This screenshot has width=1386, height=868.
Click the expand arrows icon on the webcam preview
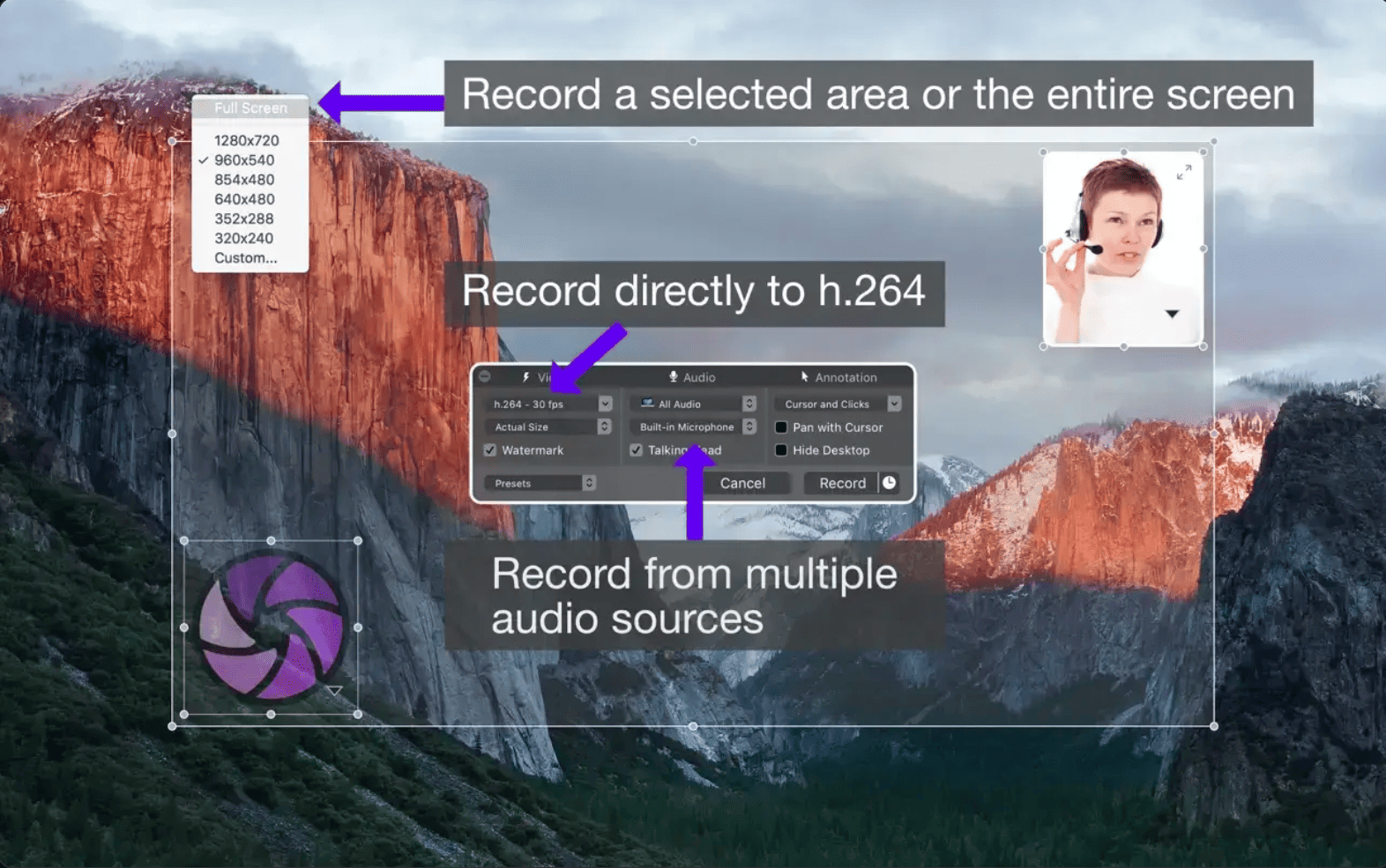(1184, 173)
